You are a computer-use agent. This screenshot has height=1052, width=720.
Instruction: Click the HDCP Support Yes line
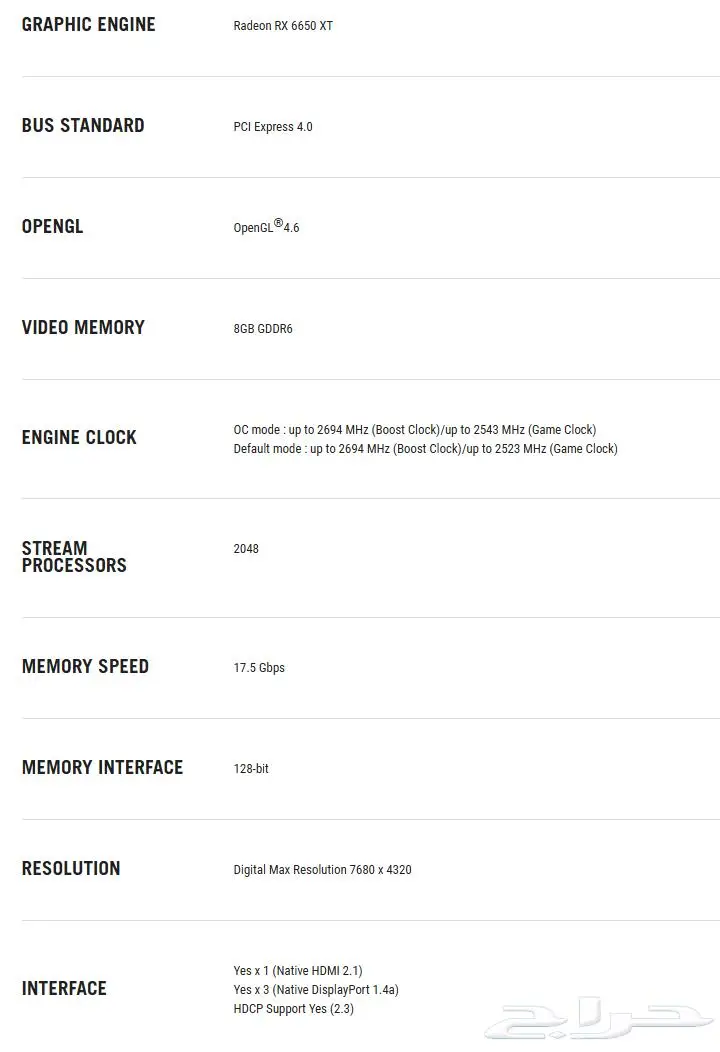294,1009
